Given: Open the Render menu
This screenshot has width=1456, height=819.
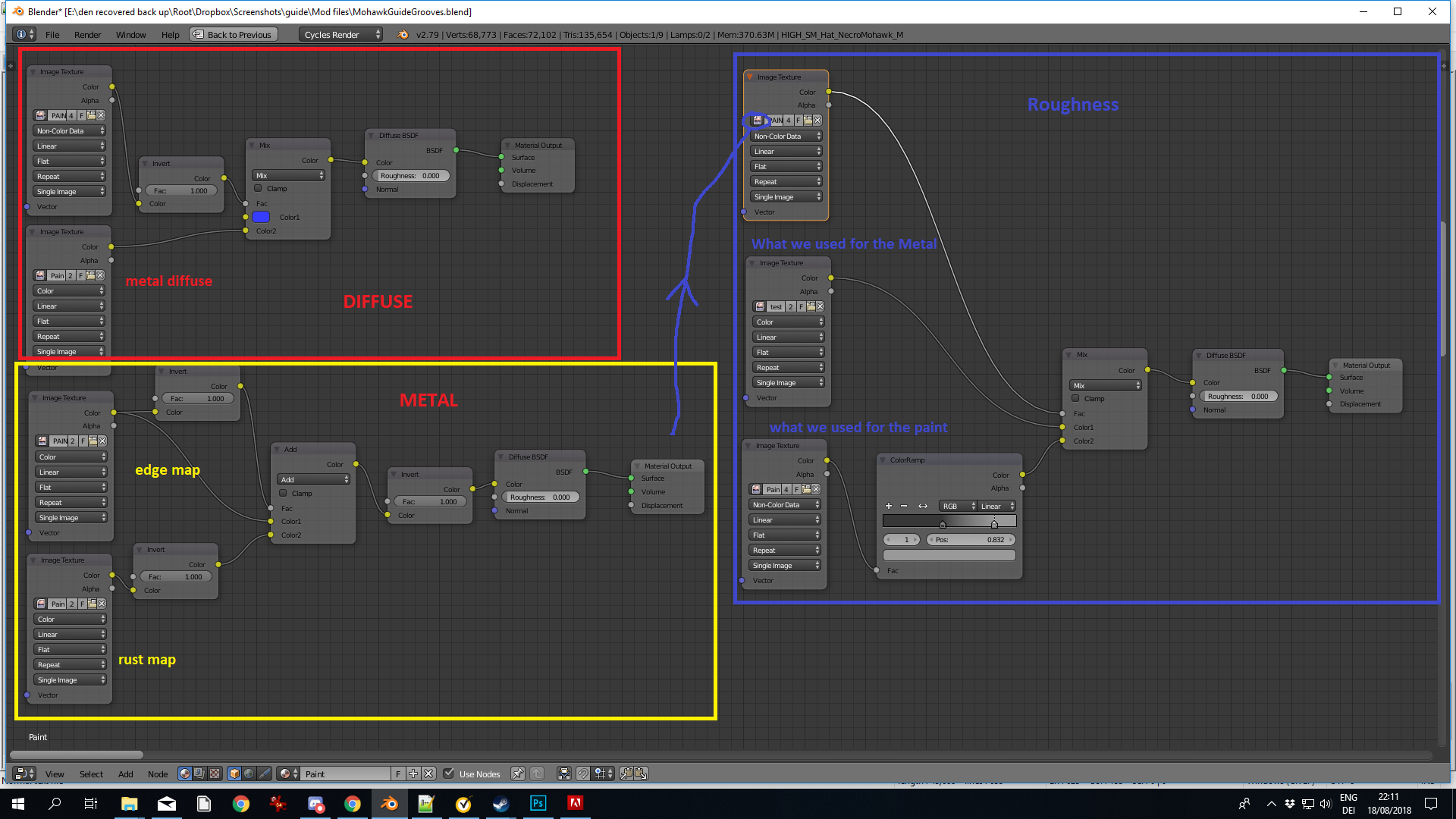Looking at the screenshot, I should click(x=87, y=34).
